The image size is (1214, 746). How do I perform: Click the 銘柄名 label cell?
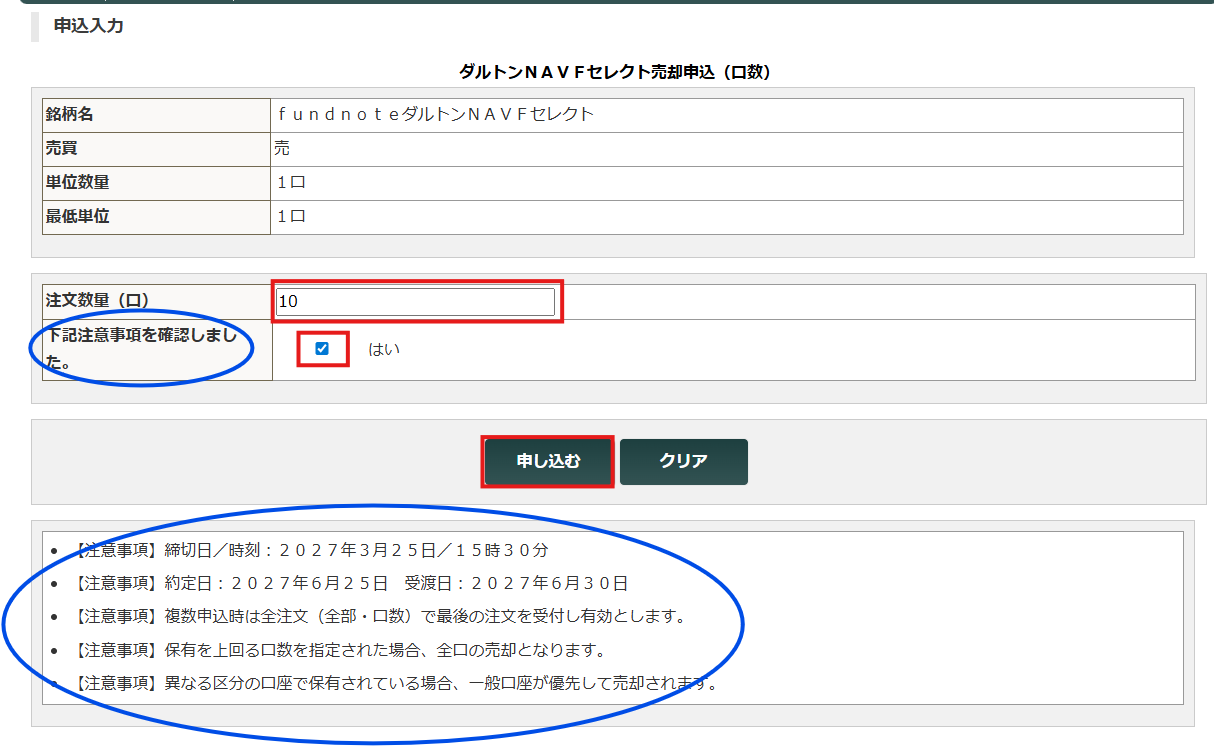click(x=156, y=115)
